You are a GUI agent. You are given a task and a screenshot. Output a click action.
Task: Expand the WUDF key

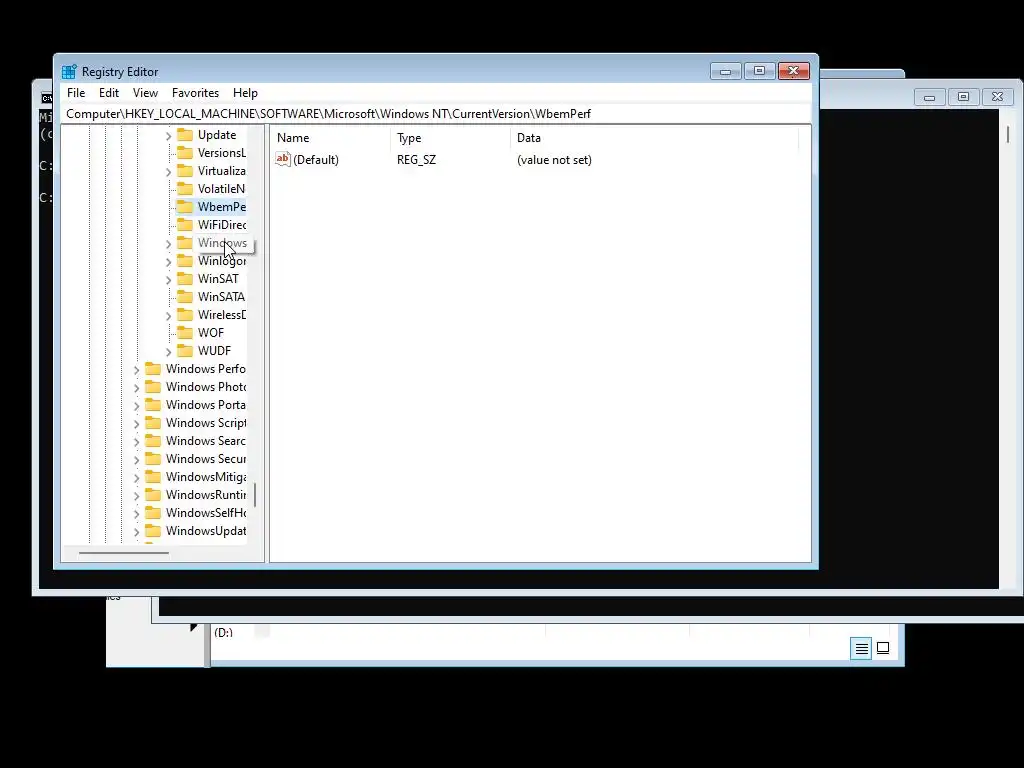click(168, 351)
